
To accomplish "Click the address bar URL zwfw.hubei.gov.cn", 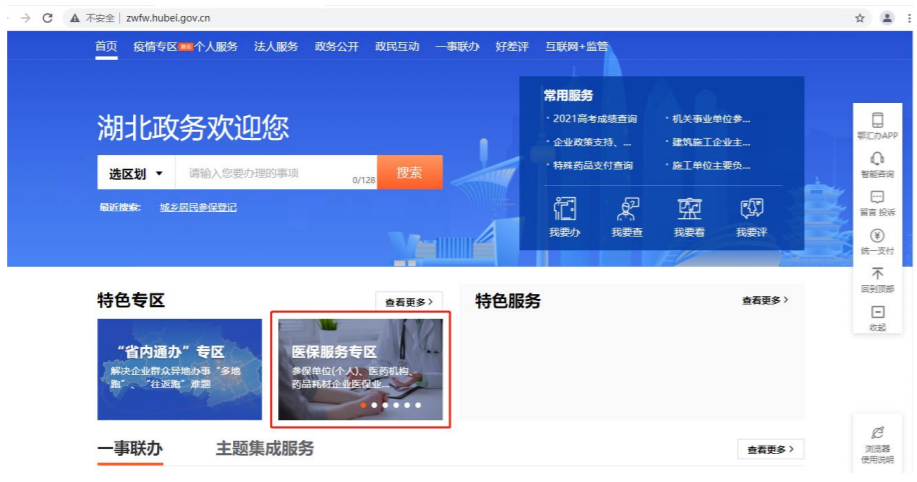I will click(x=168, y=18).
